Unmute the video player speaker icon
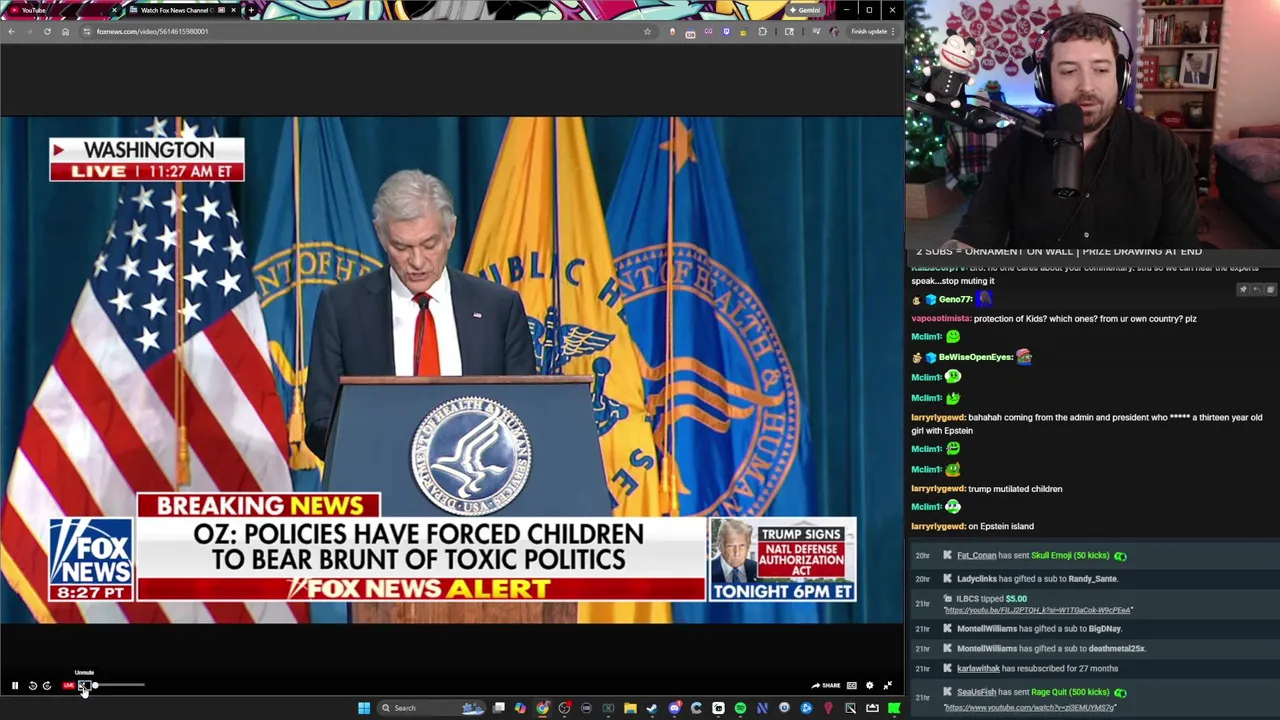 point(84,685)
